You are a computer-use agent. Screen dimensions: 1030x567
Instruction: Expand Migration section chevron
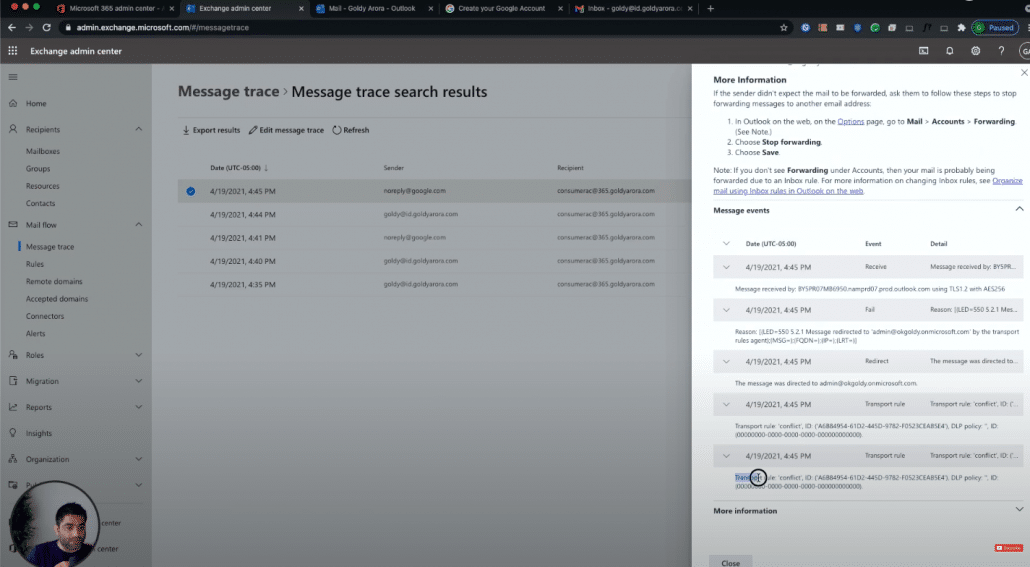pyautogui.click(x=139, y=381)
